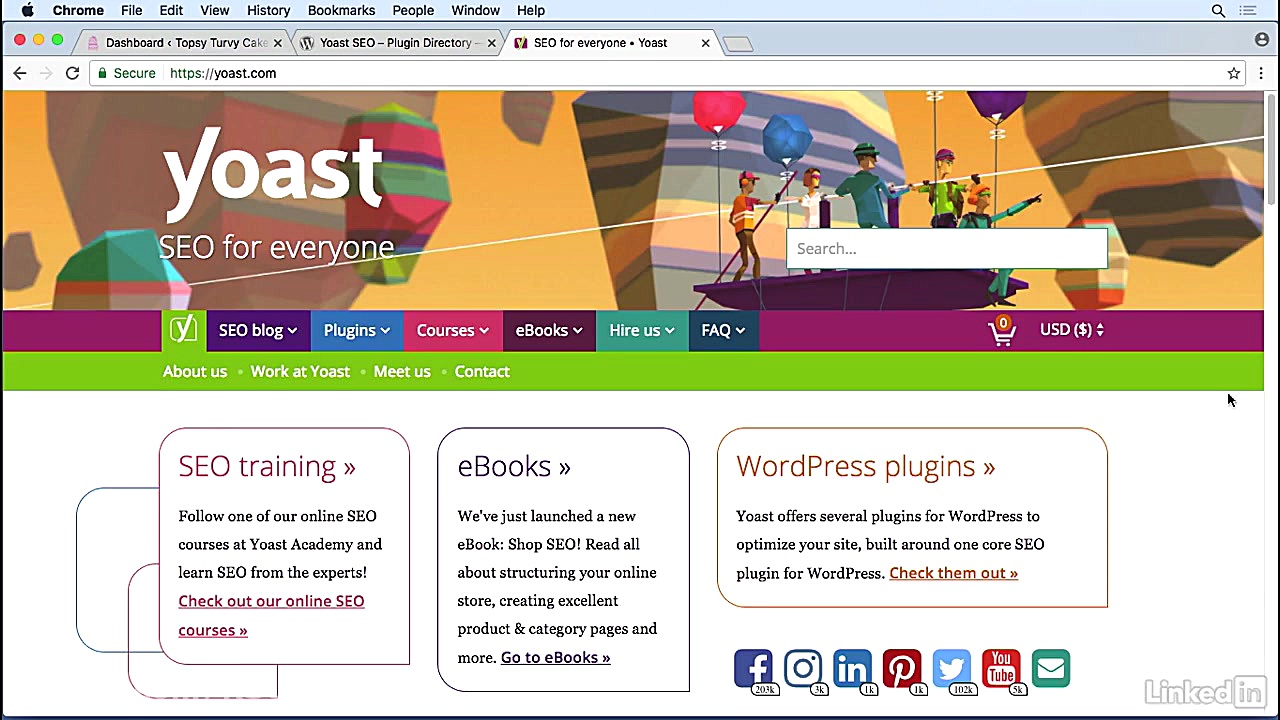Open the File menu
1280x720 pixels.
pyautogui.click(x=132, y=10)
